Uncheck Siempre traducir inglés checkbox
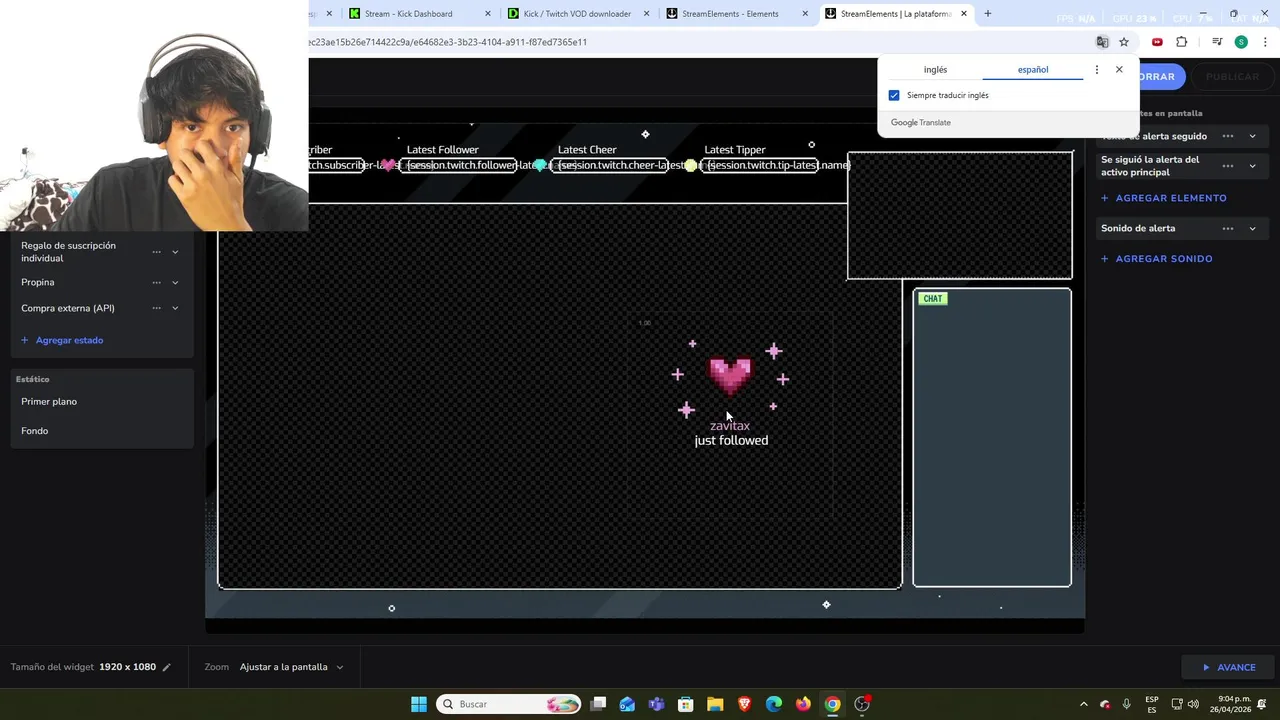The height and width of the screenshot is (720, 1280). coord(894,95)
